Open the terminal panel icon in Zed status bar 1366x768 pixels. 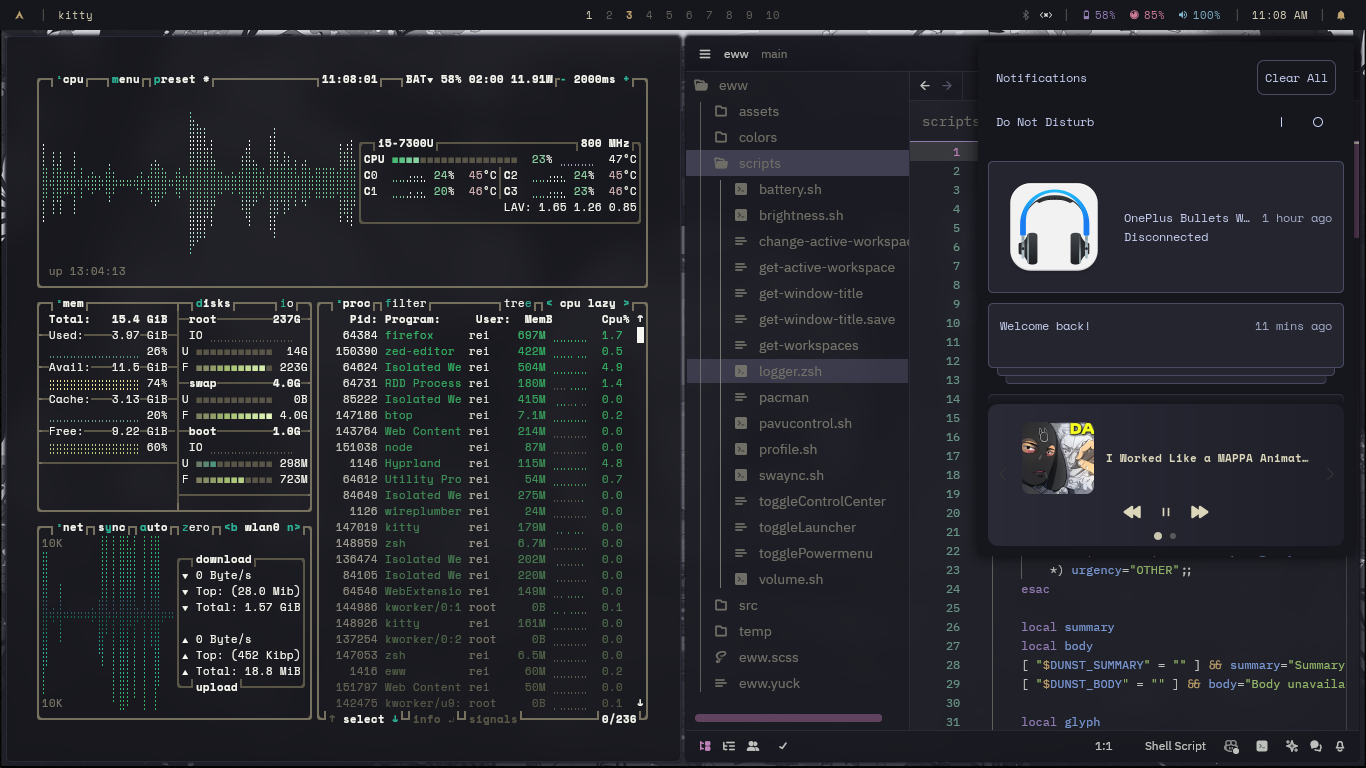[x=1262, y=746]
